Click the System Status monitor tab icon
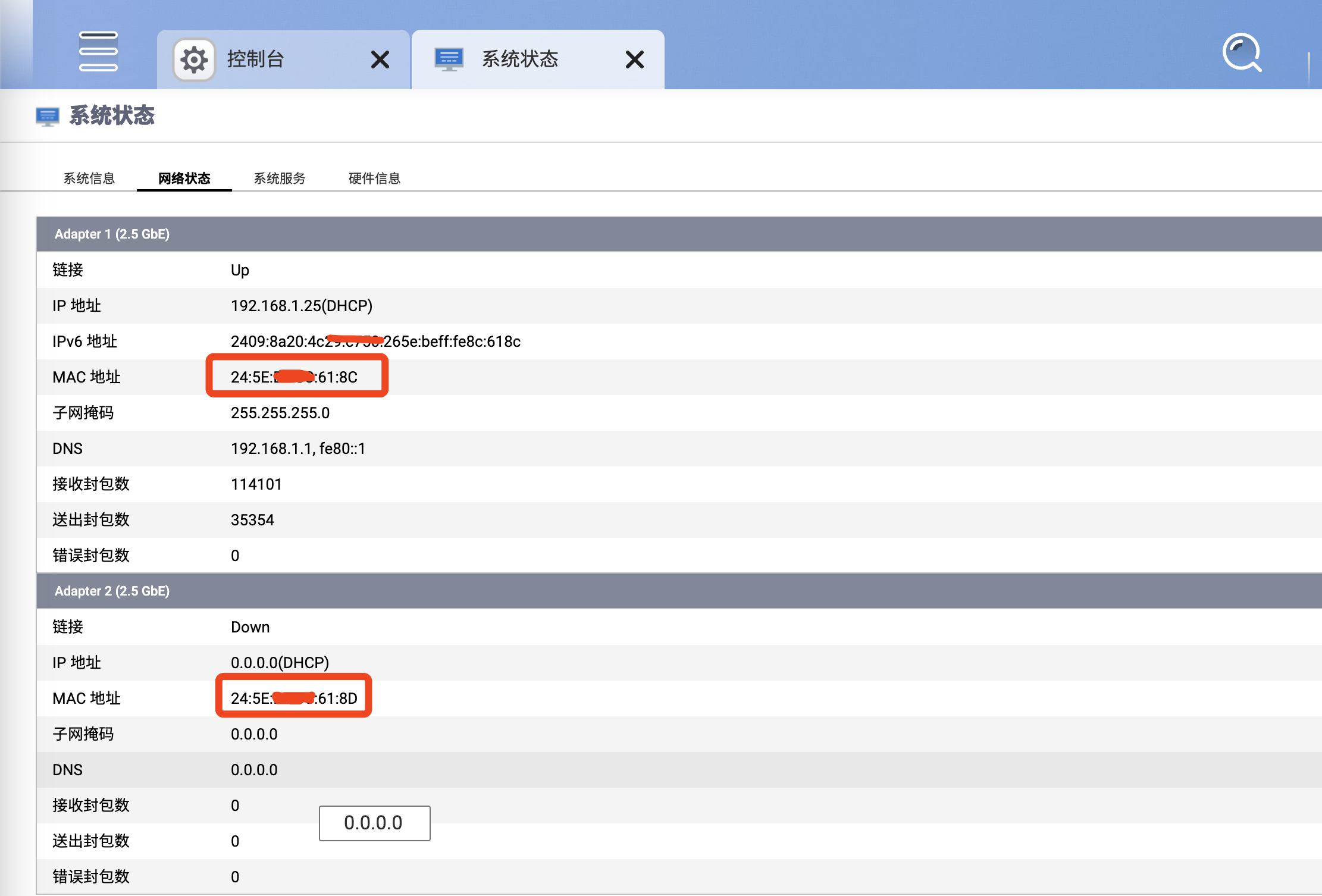This screenshot has height=896, width=1322. [x=449, y=59]
